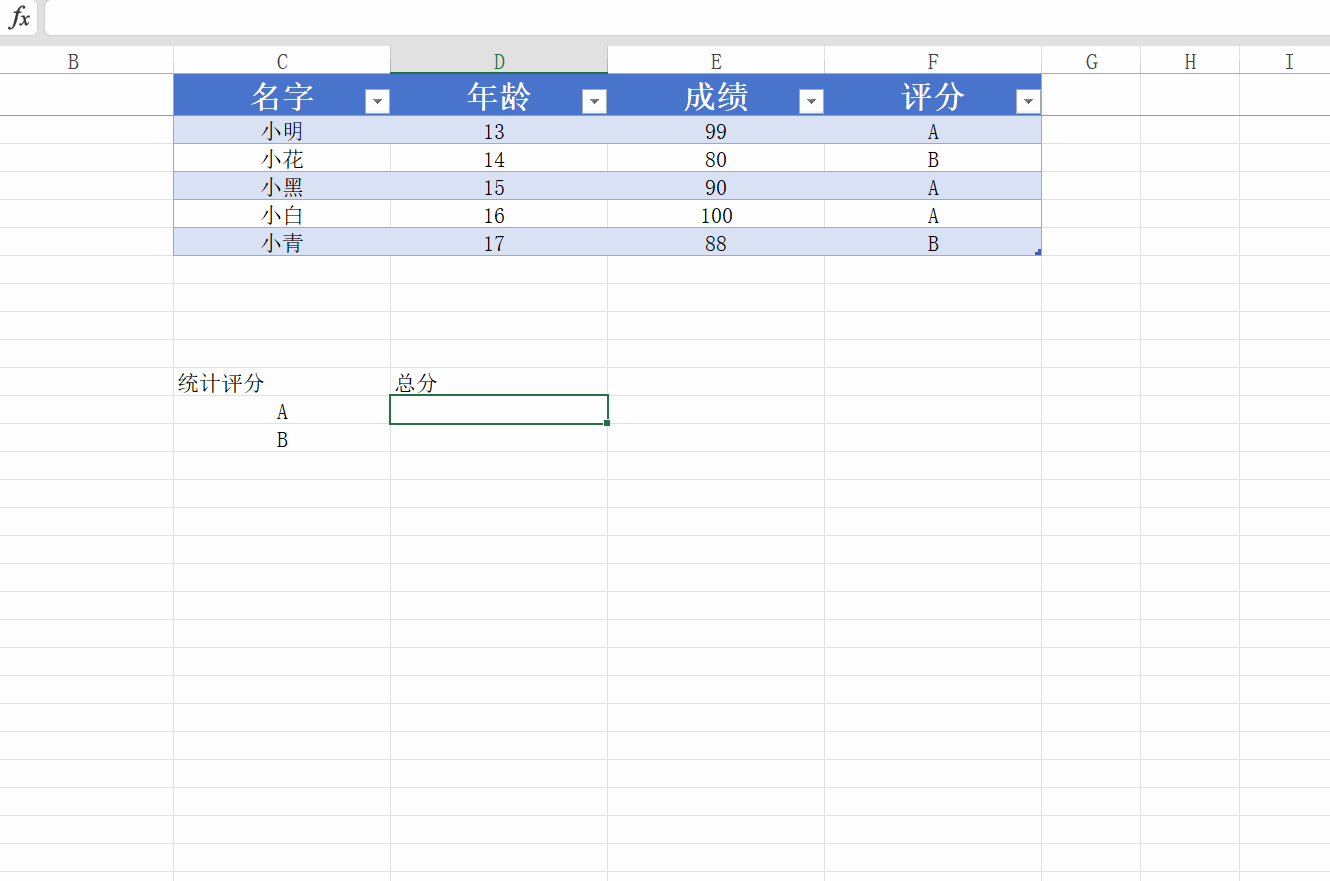1330x881 pixels.
Task: Open the 名字 column filter dropdown
Action: click(377, 101)
